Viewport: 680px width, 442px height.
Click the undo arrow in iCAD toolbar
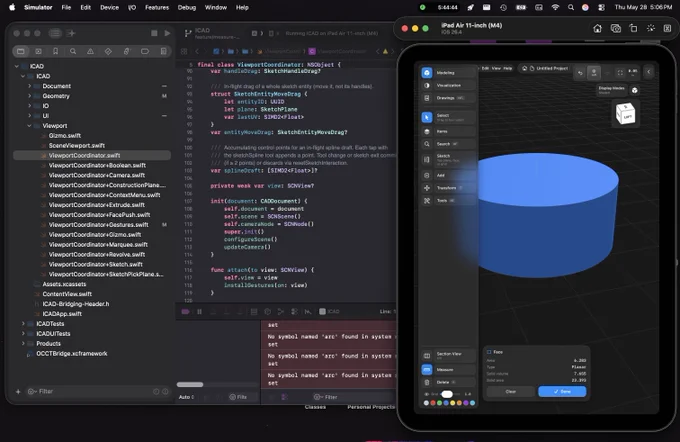(x=580, y=73)
